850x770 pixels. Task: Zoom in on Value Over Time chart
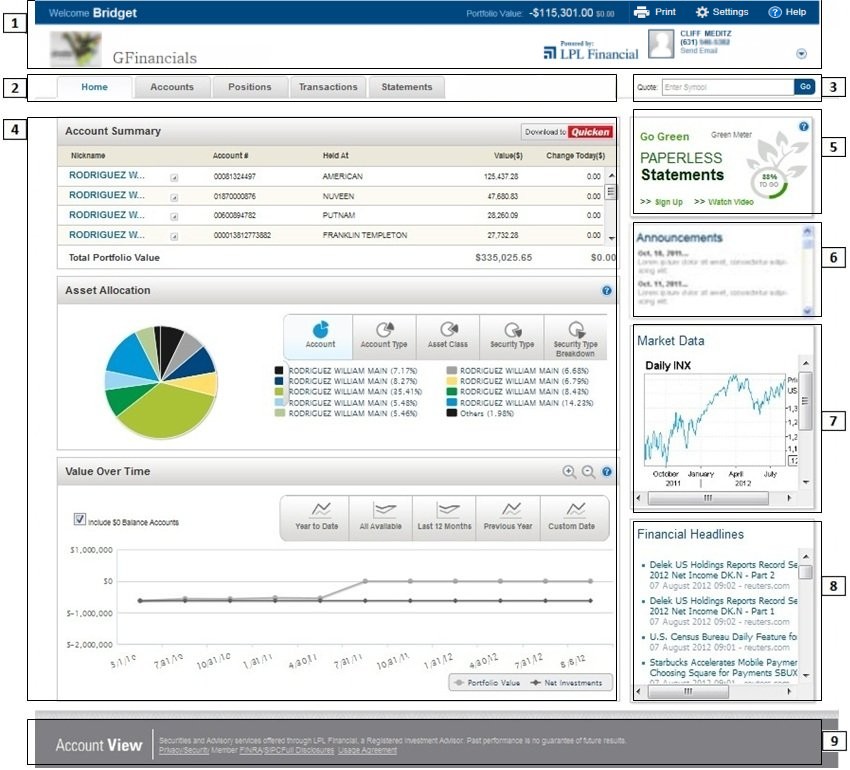pyautogui.click(x=569, y=471)
